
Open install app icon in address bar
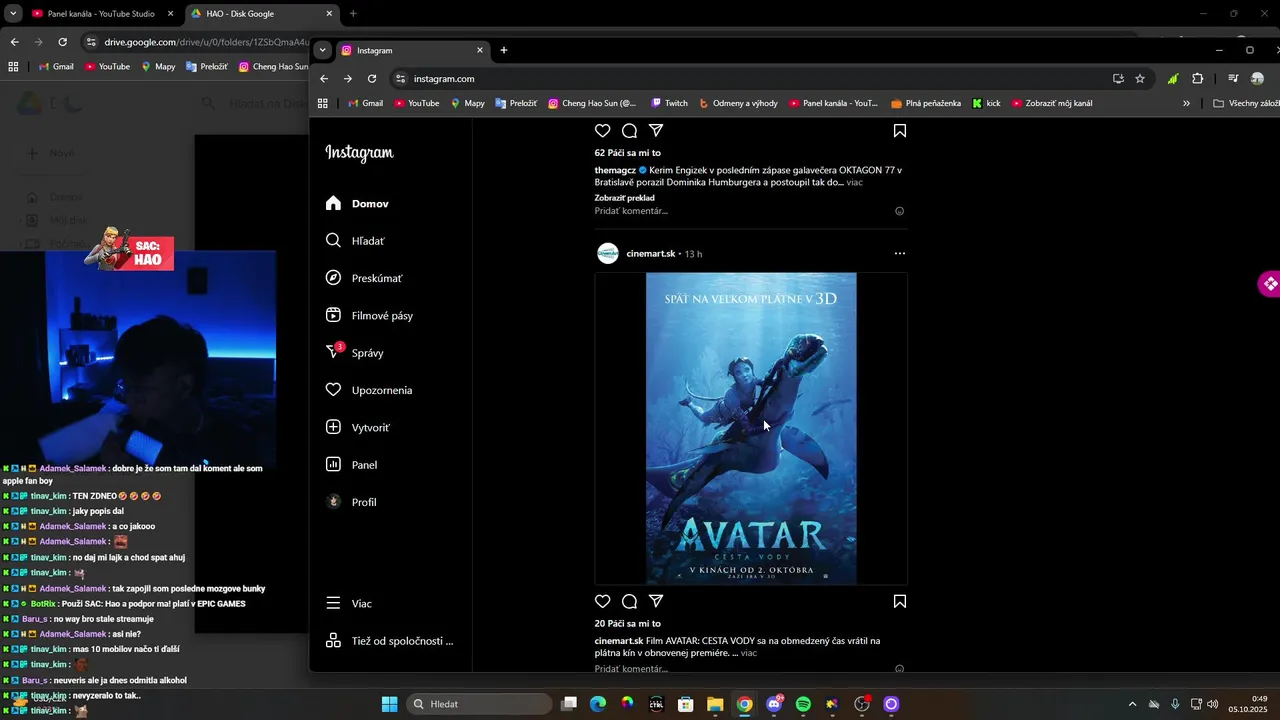pos(1118,79)
